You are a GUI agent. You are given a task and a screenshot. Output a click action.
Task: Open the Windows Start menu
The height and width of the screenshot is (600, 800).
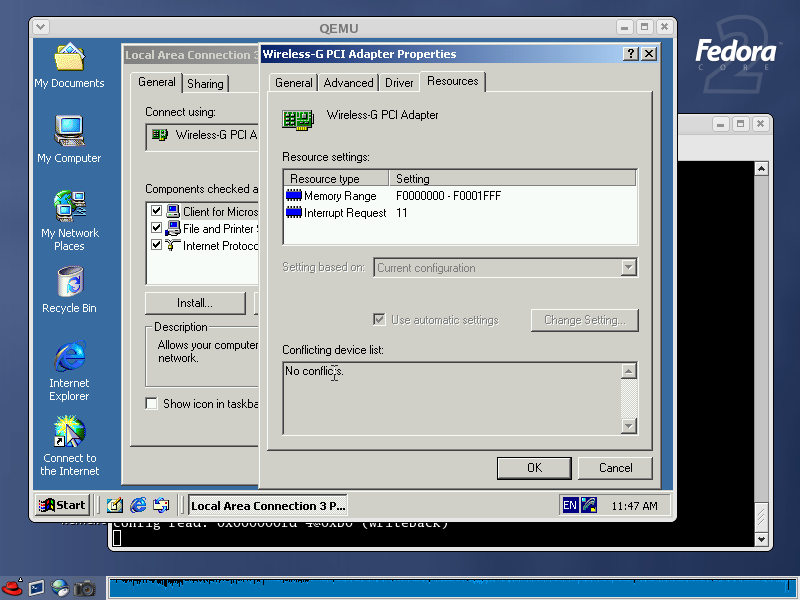pyautogui.click(x=62, y=505)
